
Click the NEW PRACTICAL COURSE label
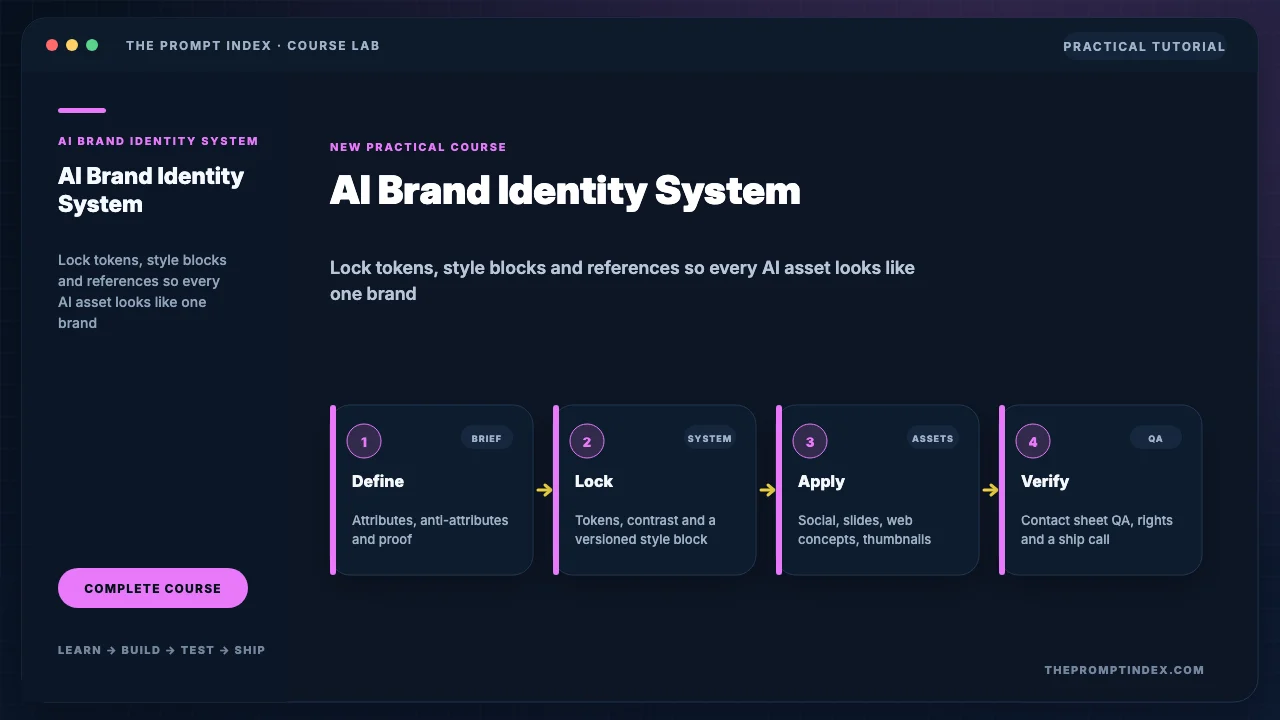point(418,147)
